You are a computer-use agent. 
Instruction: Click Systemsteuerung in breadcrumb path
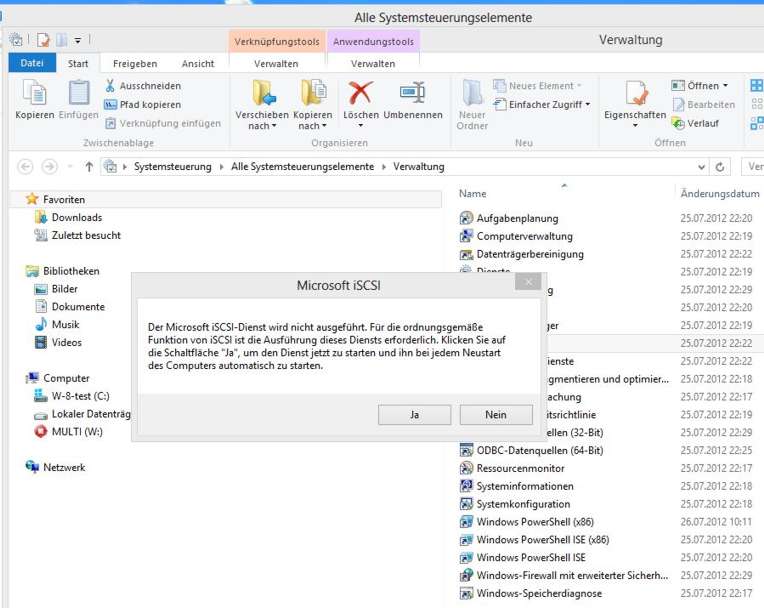click(x=172, y=167)
